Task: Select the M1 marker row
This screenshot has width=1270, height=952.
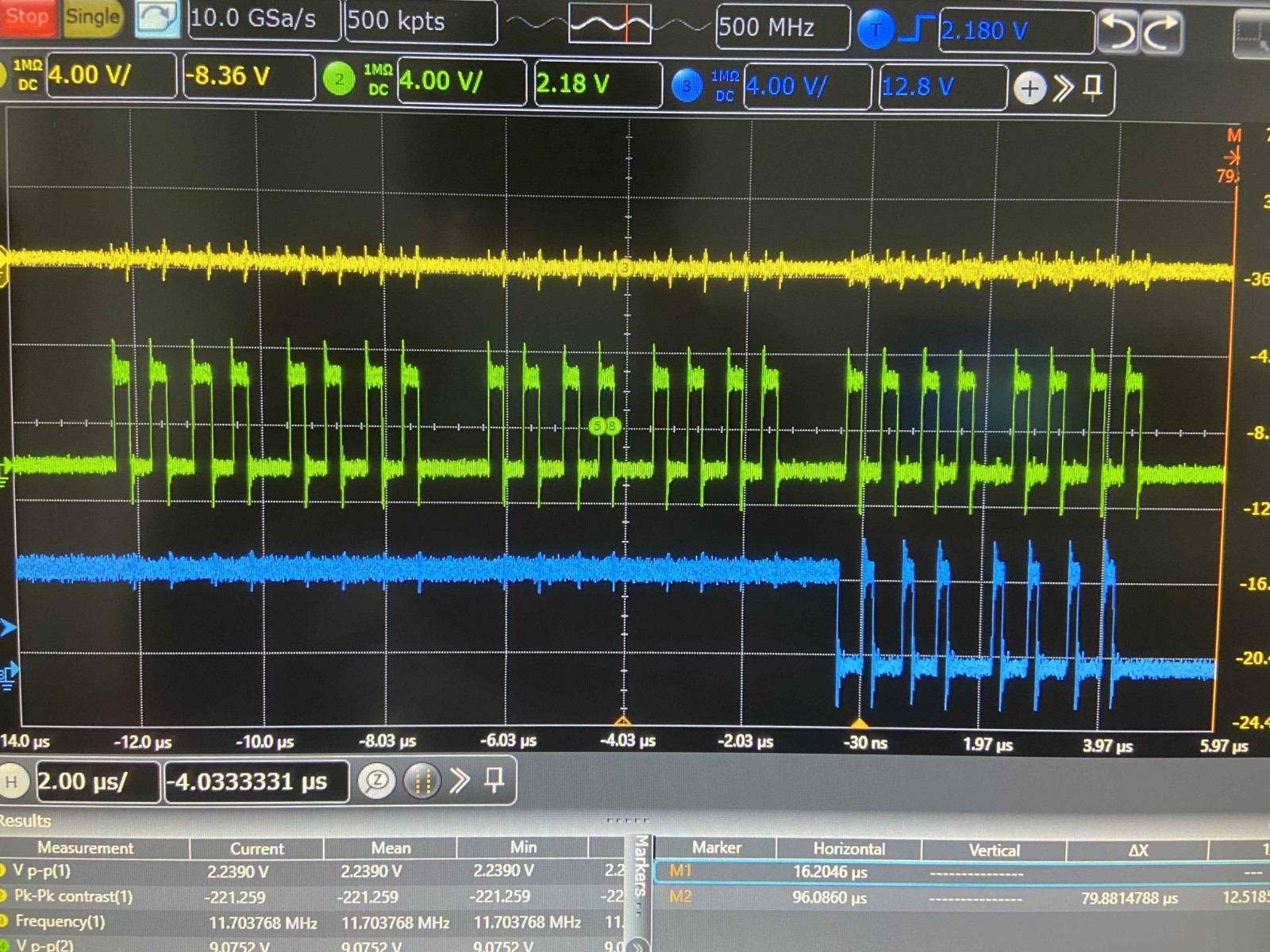Action: coord(794,871)
